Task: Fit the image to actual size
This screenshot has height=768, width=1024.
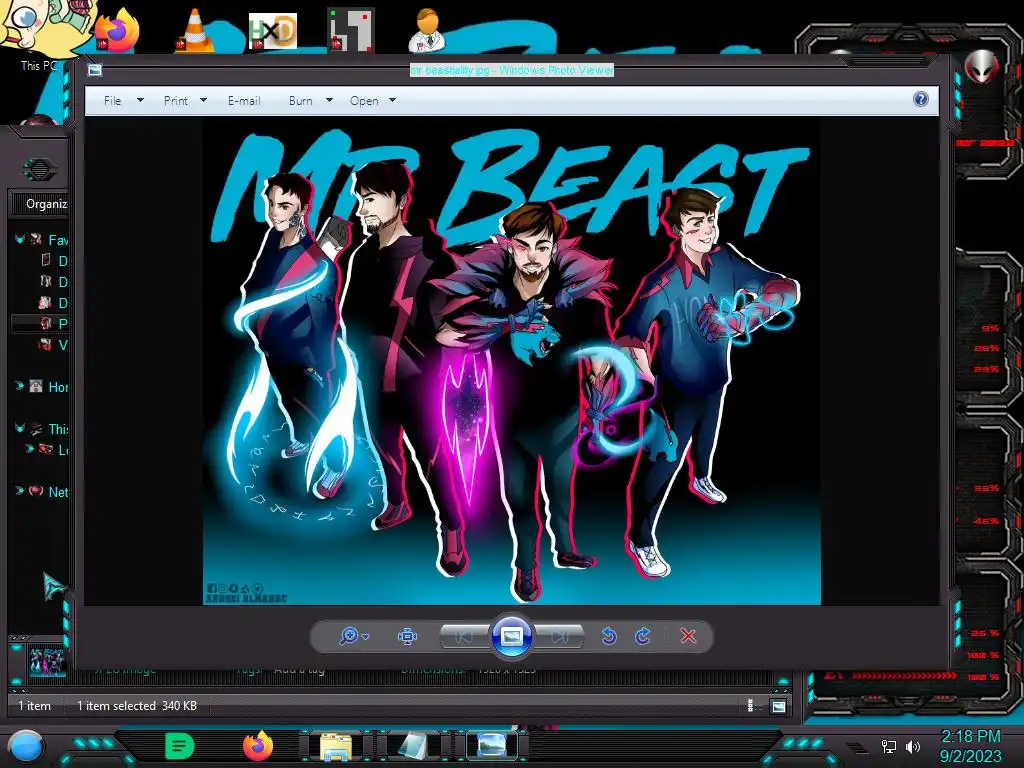Action: (x=408, y=636)
